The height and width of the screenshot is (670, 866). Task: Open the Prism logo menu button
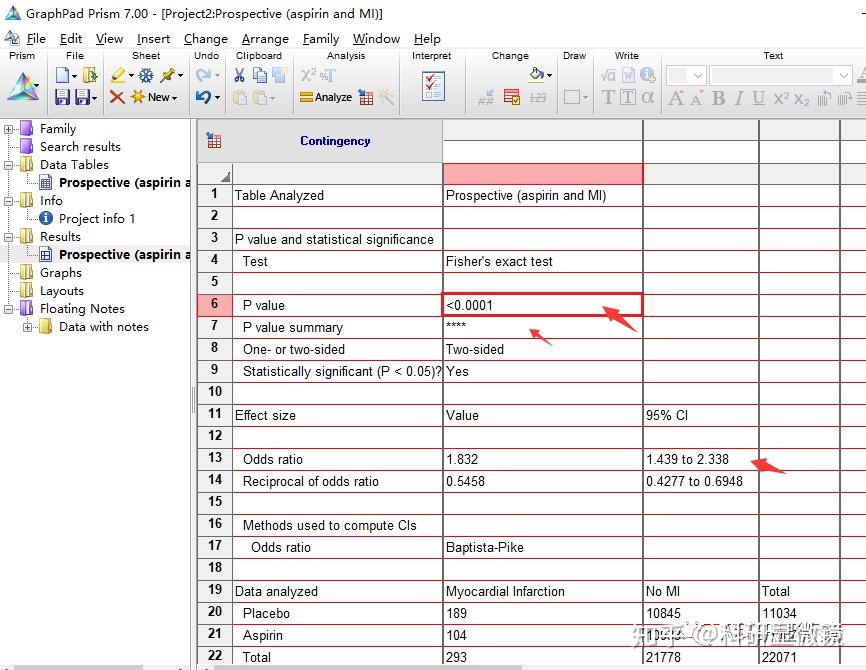click(x=23, y=87)
